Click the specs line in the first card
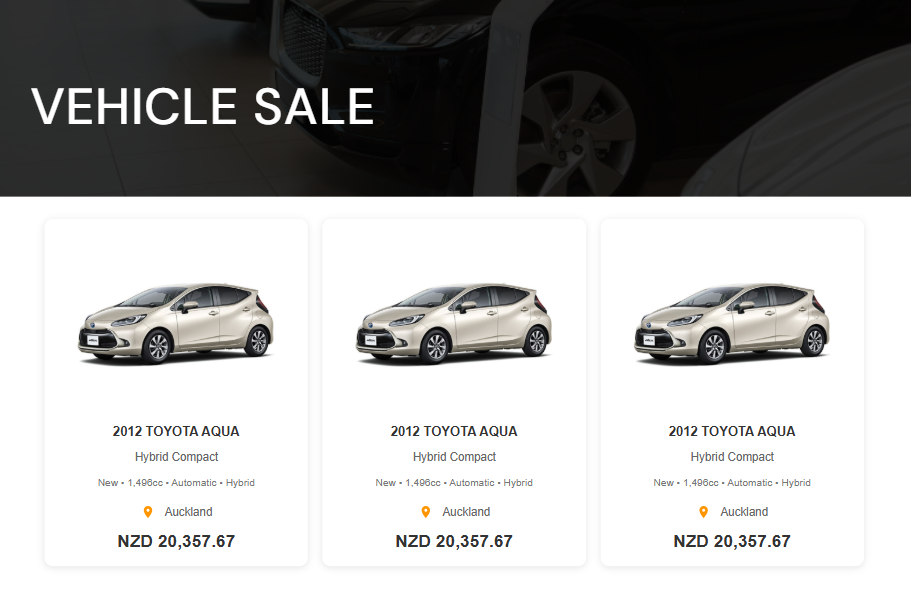The height and width of the screenshot is (596, 911). pos(176,483)
